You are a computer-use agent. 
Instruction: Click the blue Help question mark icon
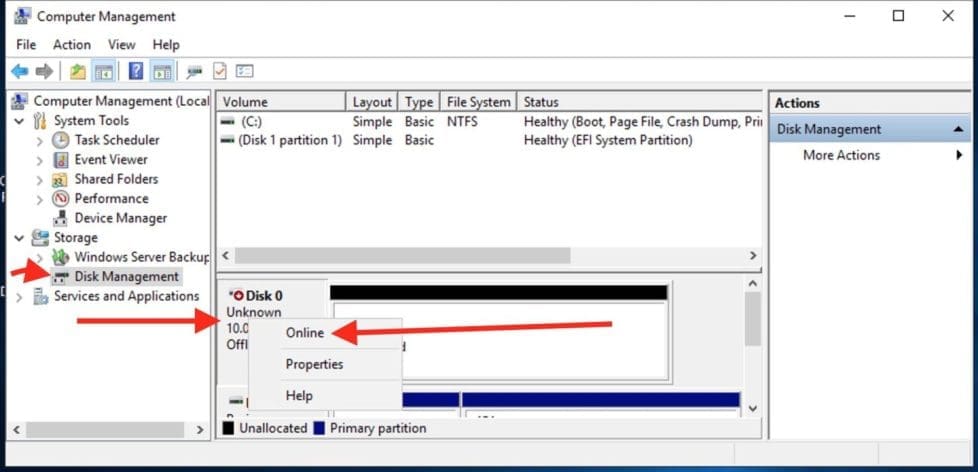(136, 71)
